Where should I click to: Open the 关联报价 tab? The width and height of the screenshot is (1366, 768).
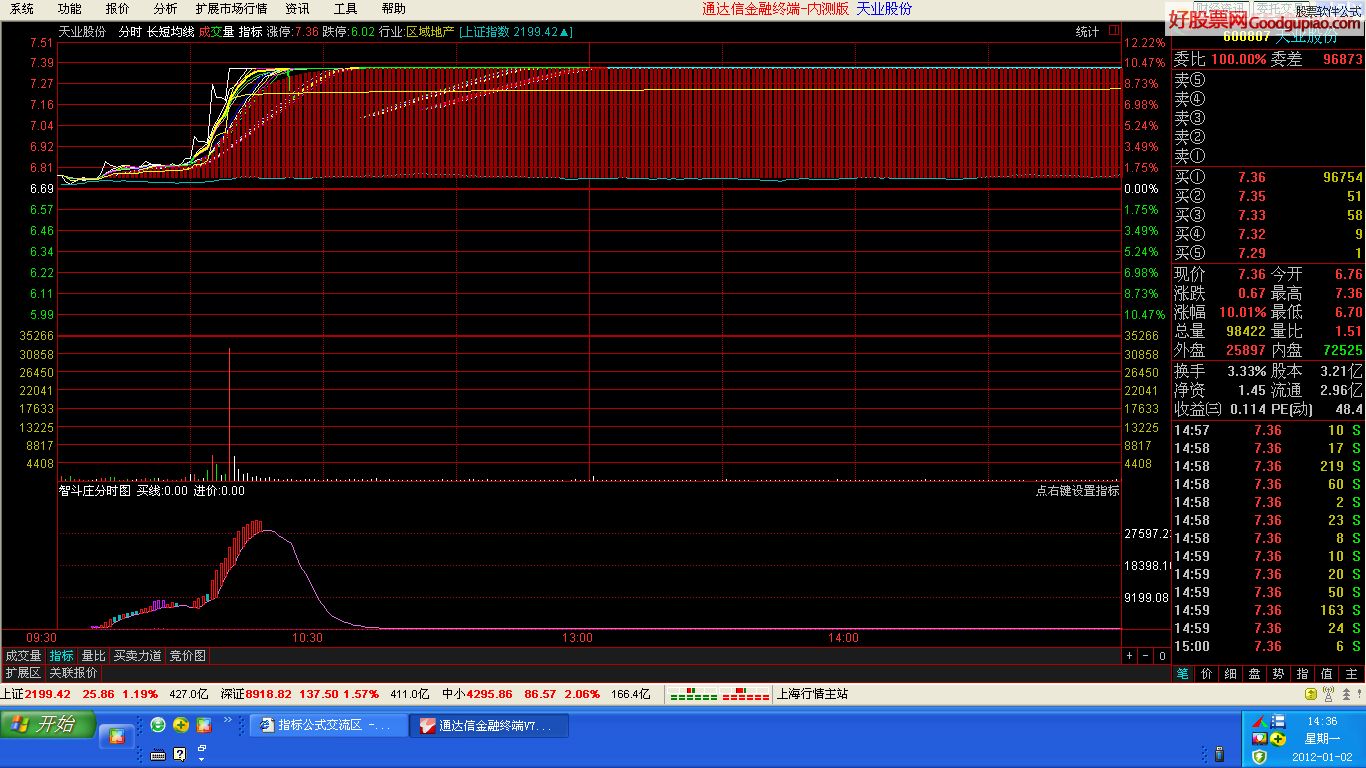[x=74, y=673]
